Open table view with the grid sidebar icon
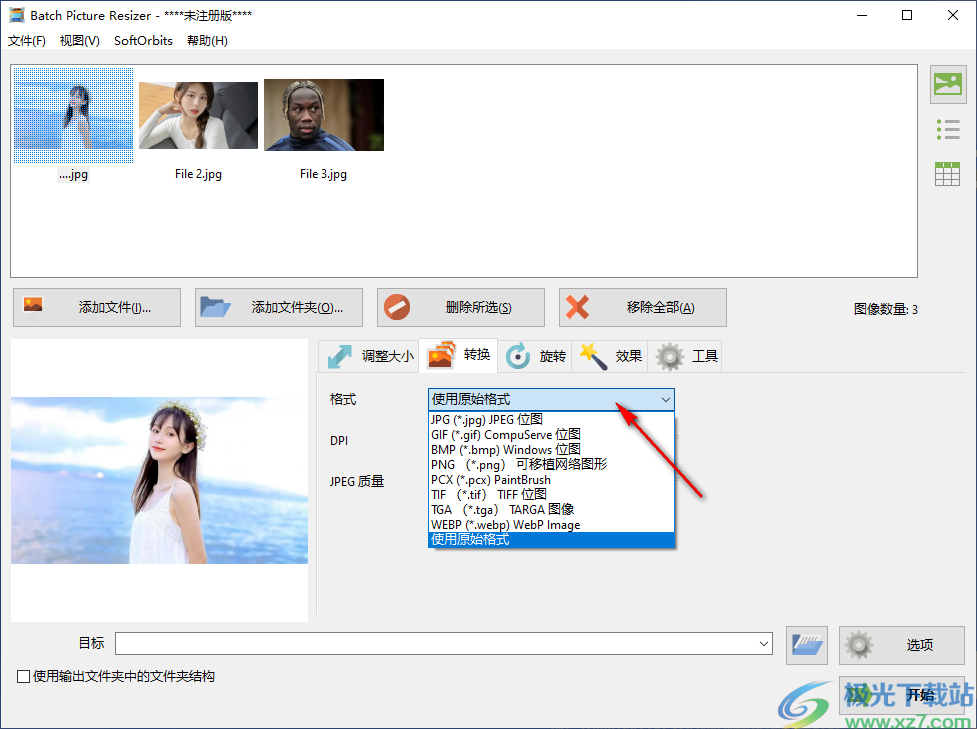 tap(947, 173)
